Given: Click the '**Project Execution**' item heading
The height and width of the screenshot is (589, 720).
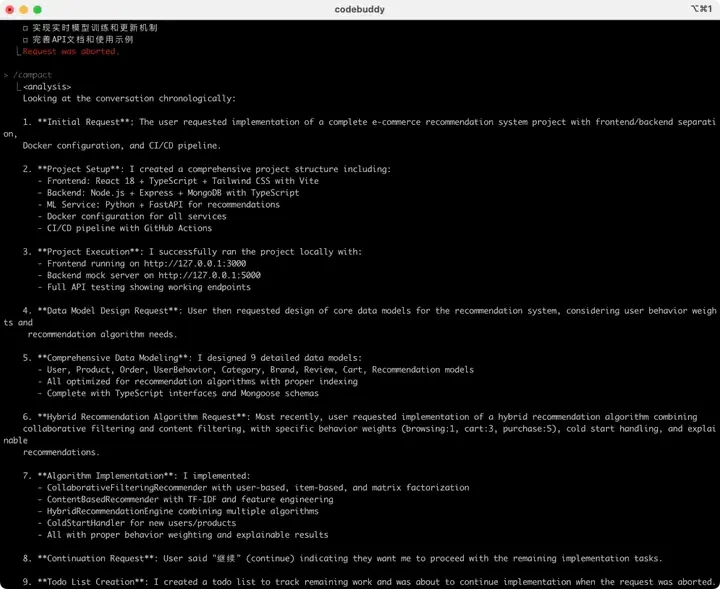Looking at the screenshot, I should 90,252.
